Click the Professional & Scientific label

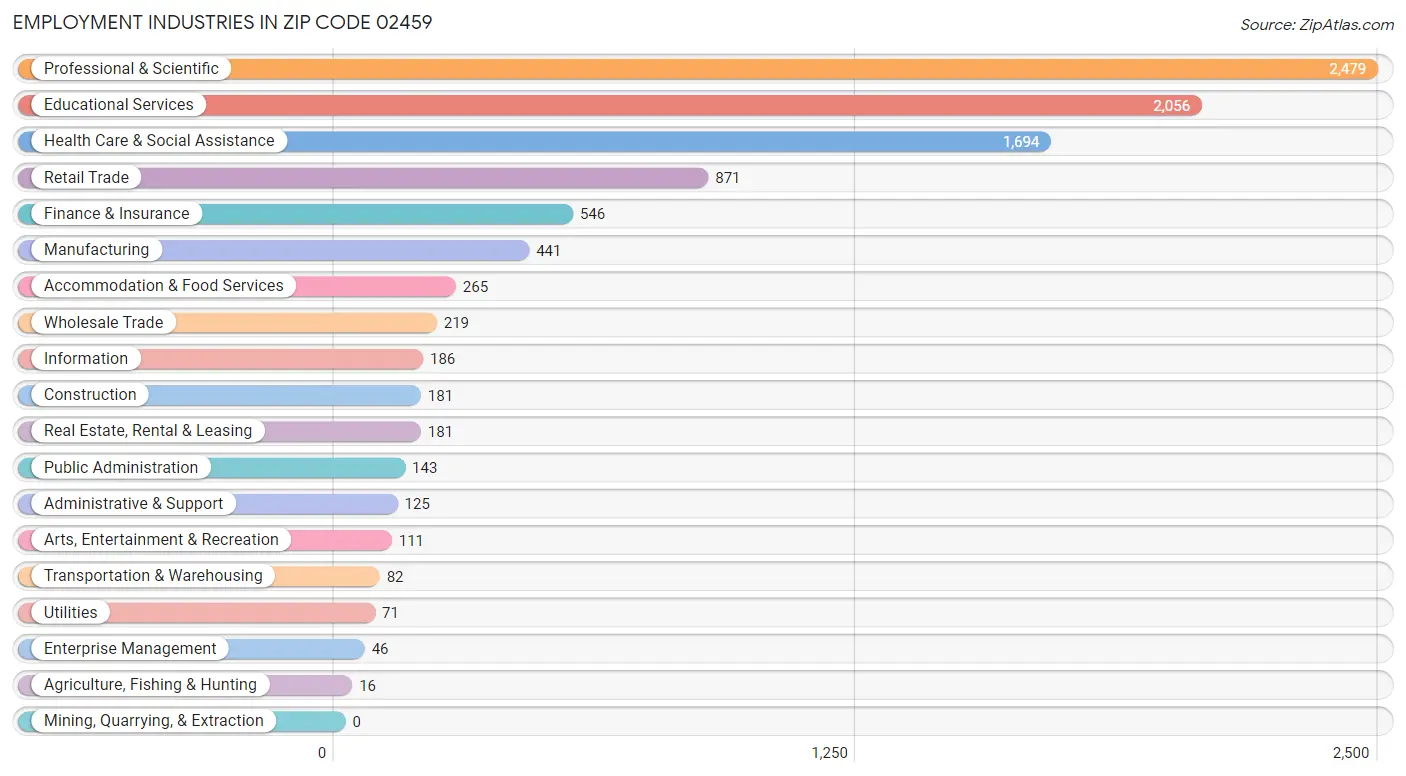[x=131, y=69]
